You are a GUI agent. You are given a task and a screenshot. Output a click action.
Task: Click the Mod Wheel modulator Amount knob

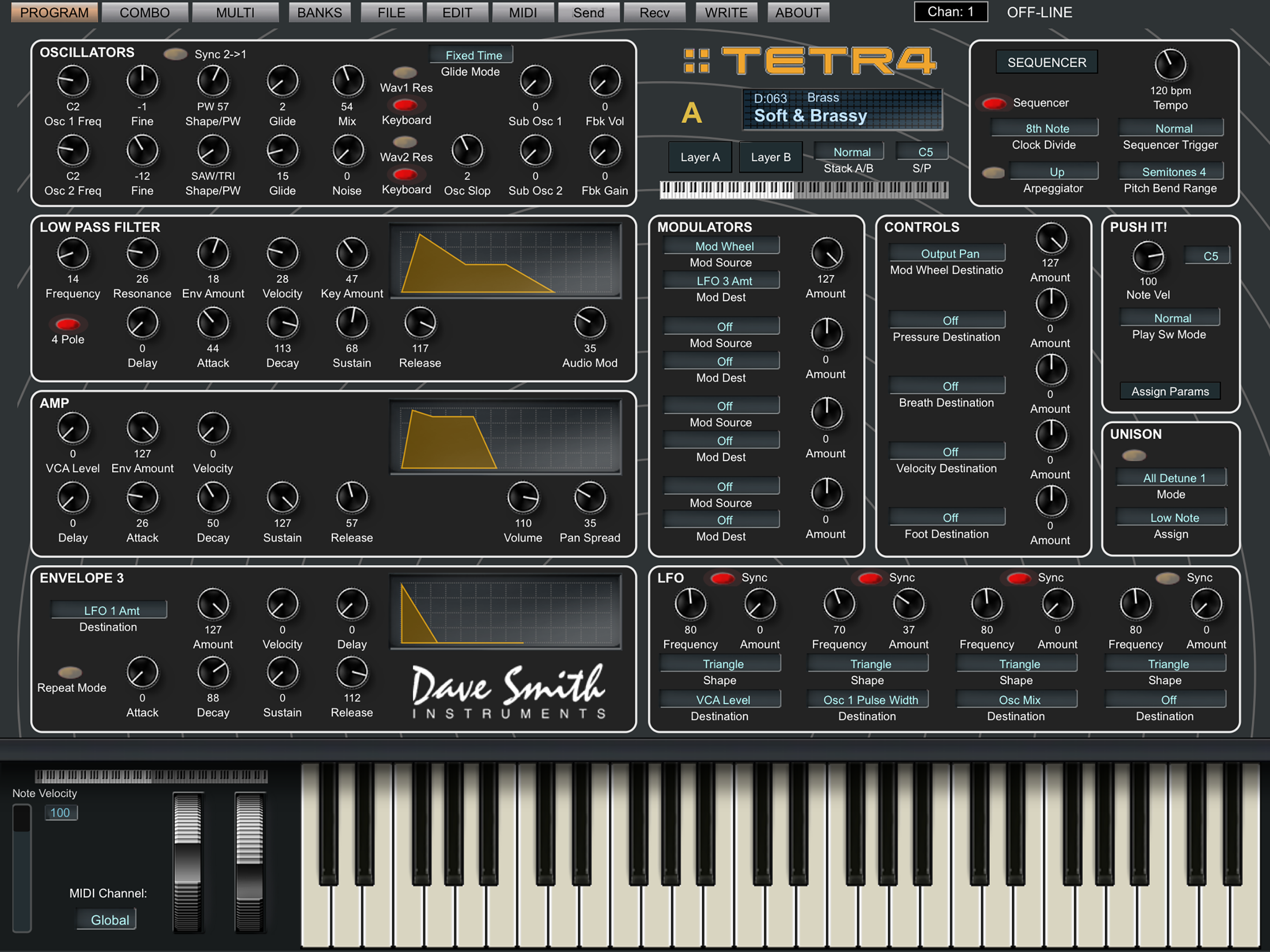826,254
